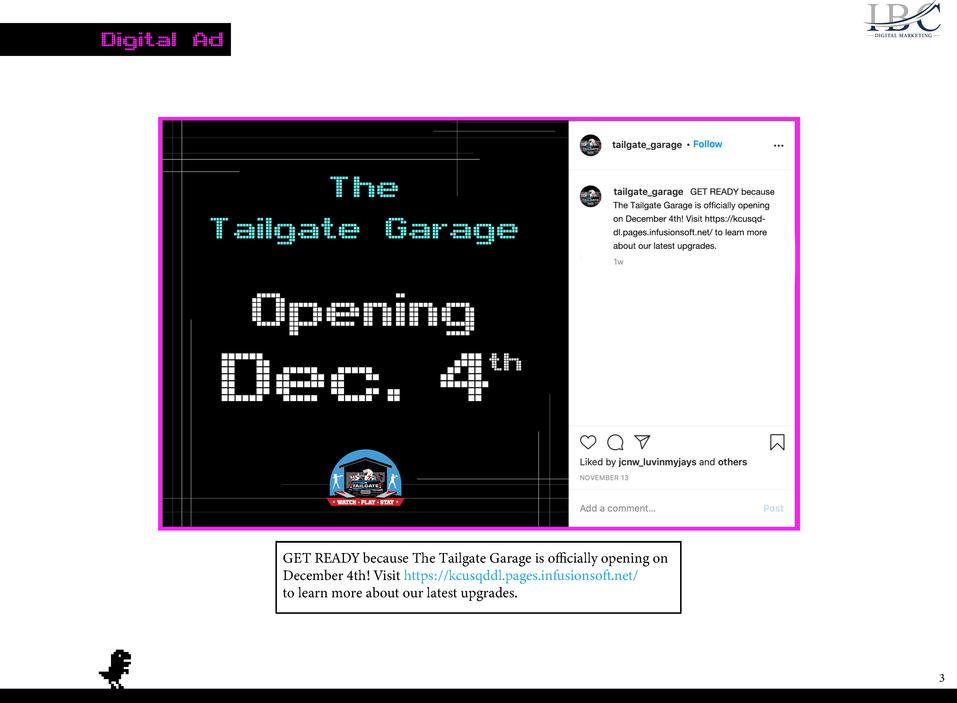The height and width of the screenshot is (703, 957).
Task: Open tailgate_garage username in the caption
Action: (x=648, y=192)
